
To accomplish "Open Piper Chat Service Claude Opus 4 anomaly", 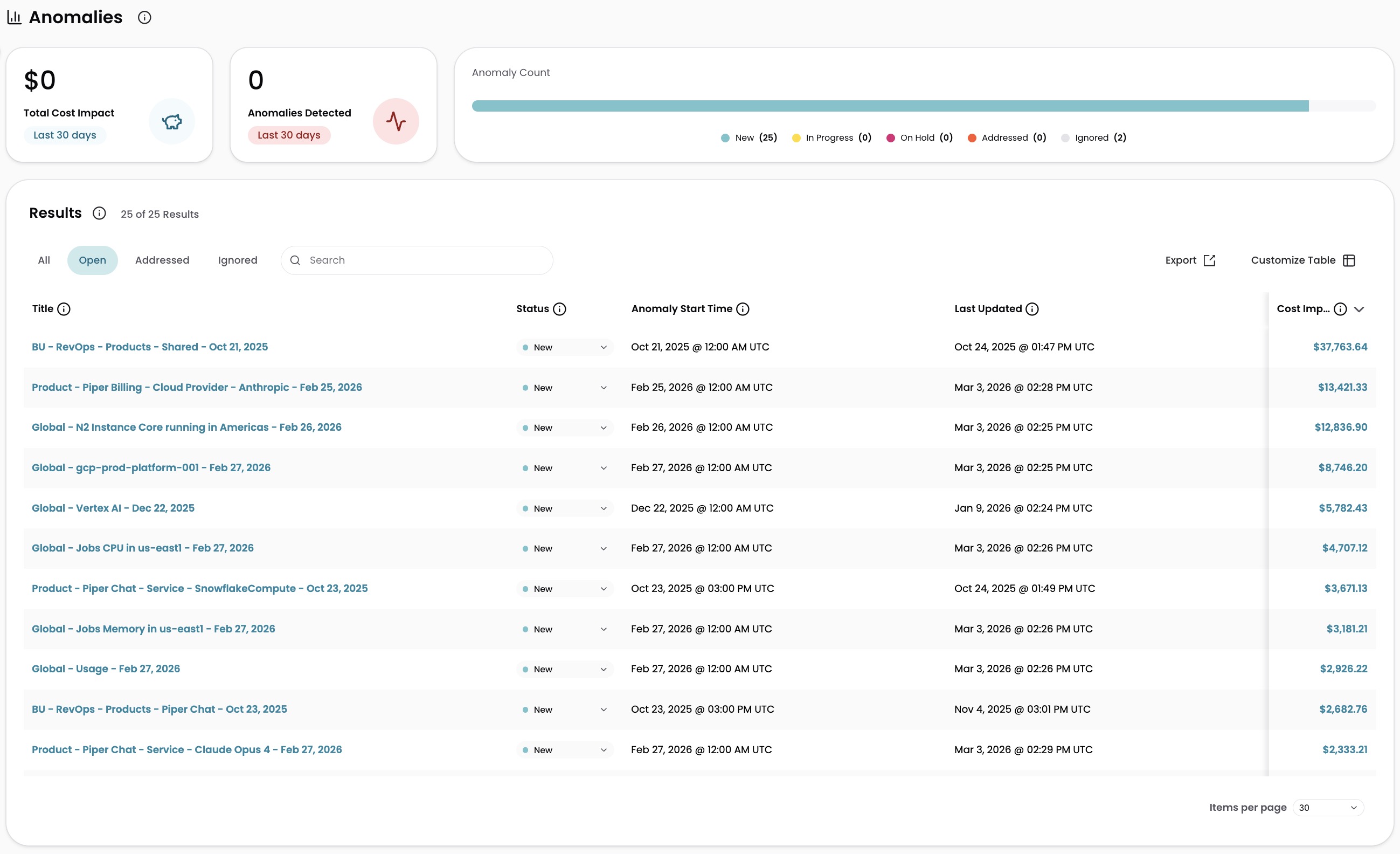I will point(187,749).
